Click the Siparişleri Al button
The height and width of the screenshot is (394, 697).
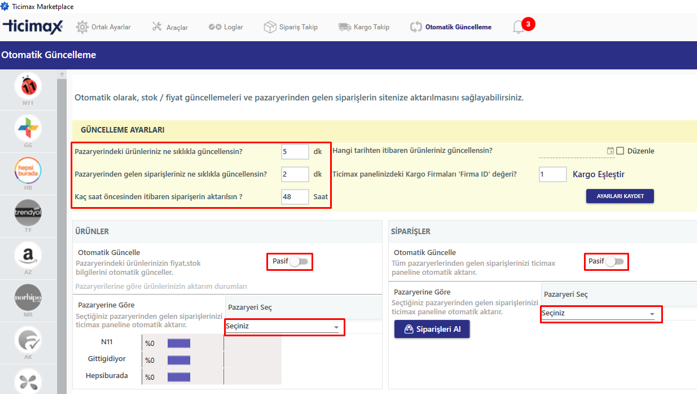pyautogui.click(x=432, y=330)
